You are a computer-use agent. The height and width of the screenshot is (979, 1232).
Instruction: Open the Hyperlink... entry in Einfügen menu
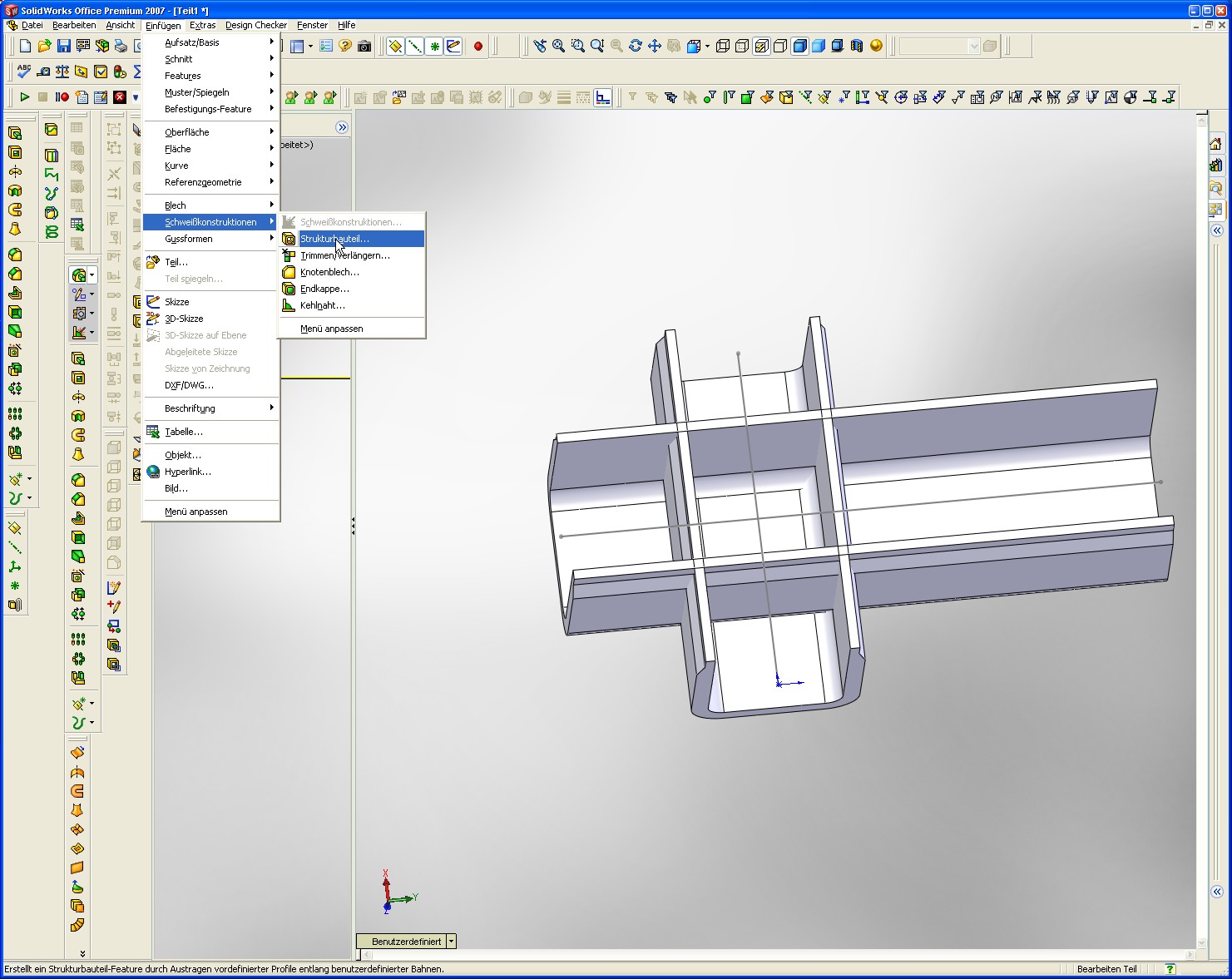point(187,472)
